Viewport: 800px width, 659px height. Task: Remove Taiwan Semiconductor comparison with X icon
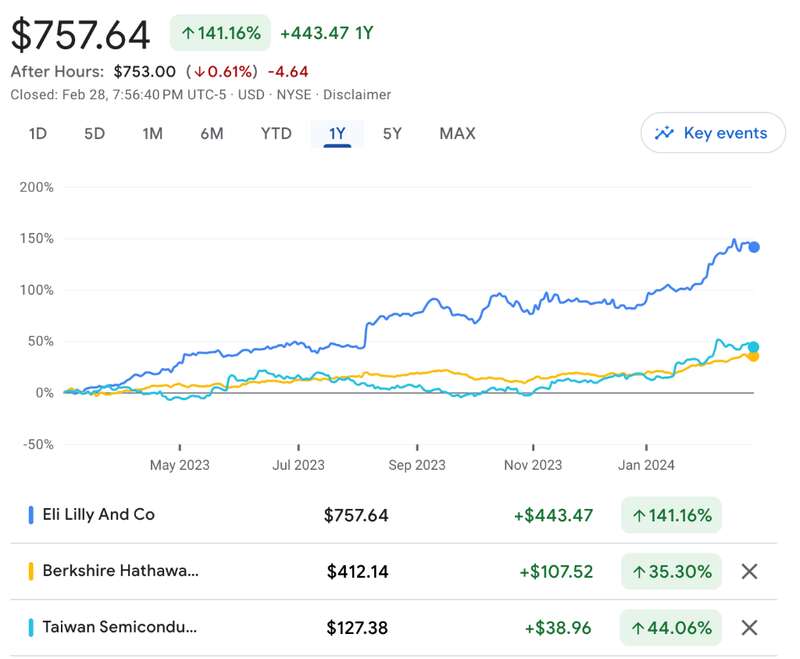click(749, 628)
